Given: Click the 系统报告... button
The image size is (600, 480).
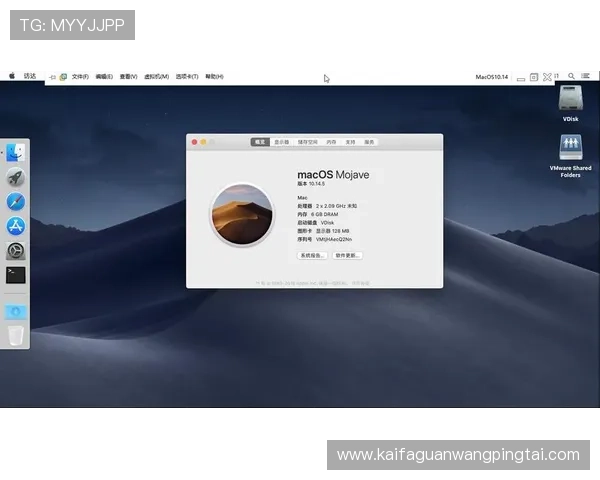Looking at the screenshot, I should [312, 255].
